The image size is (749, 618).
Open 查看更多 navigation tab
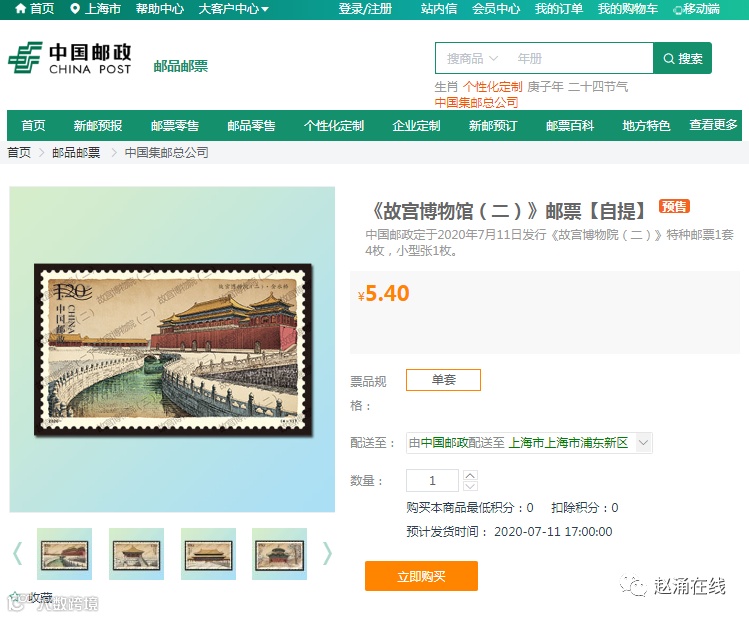[714, 125]
